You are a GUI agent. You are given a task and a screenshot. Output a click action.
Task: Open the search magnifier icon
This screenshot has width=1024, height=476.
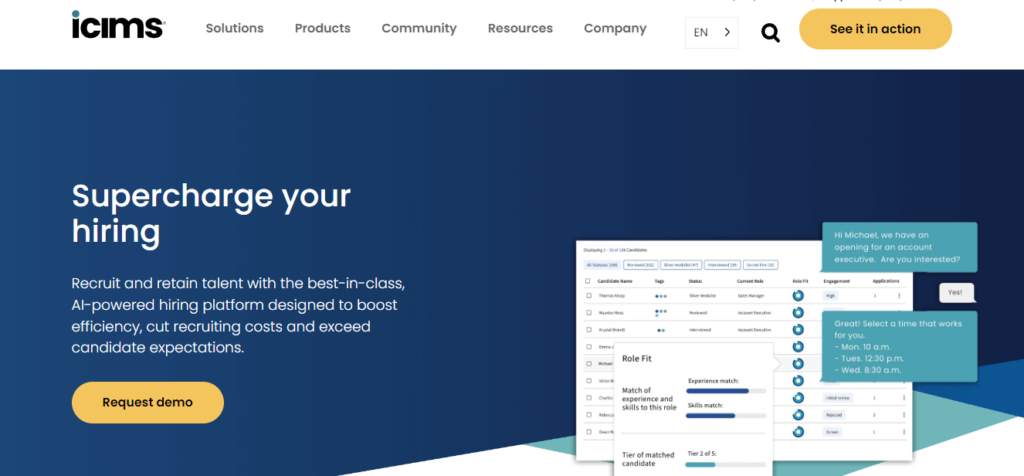[771, 33]
